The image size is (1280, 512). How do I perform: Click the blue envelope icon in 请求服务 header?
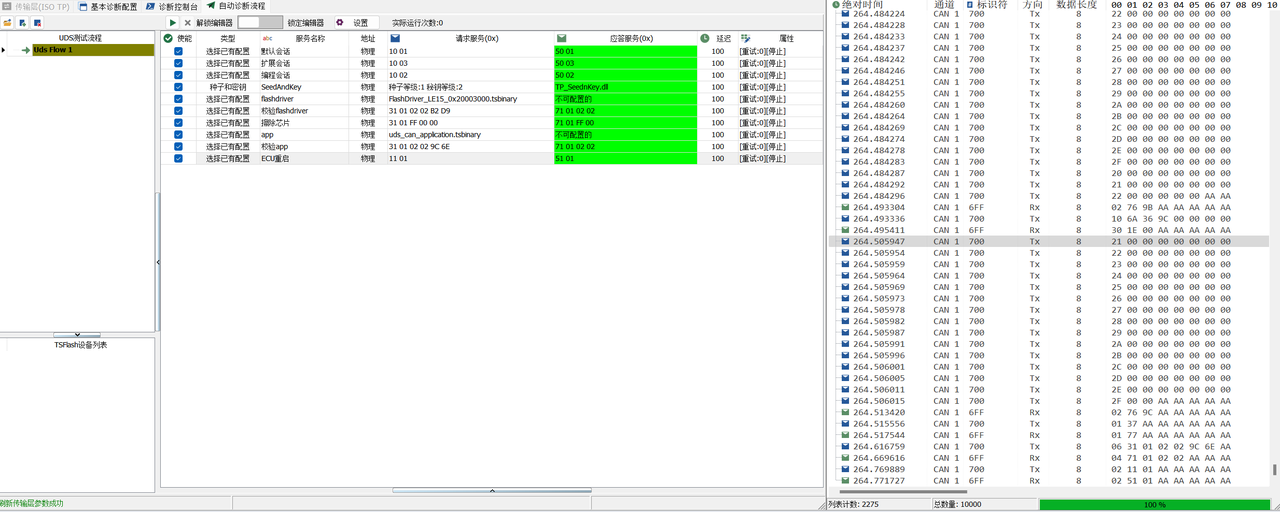point(395,38)
